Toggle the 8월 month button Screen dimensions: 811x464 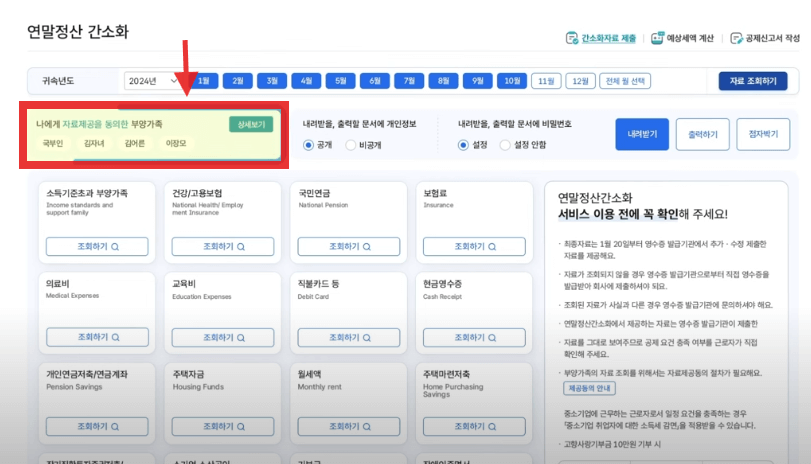tap(443, 81)
